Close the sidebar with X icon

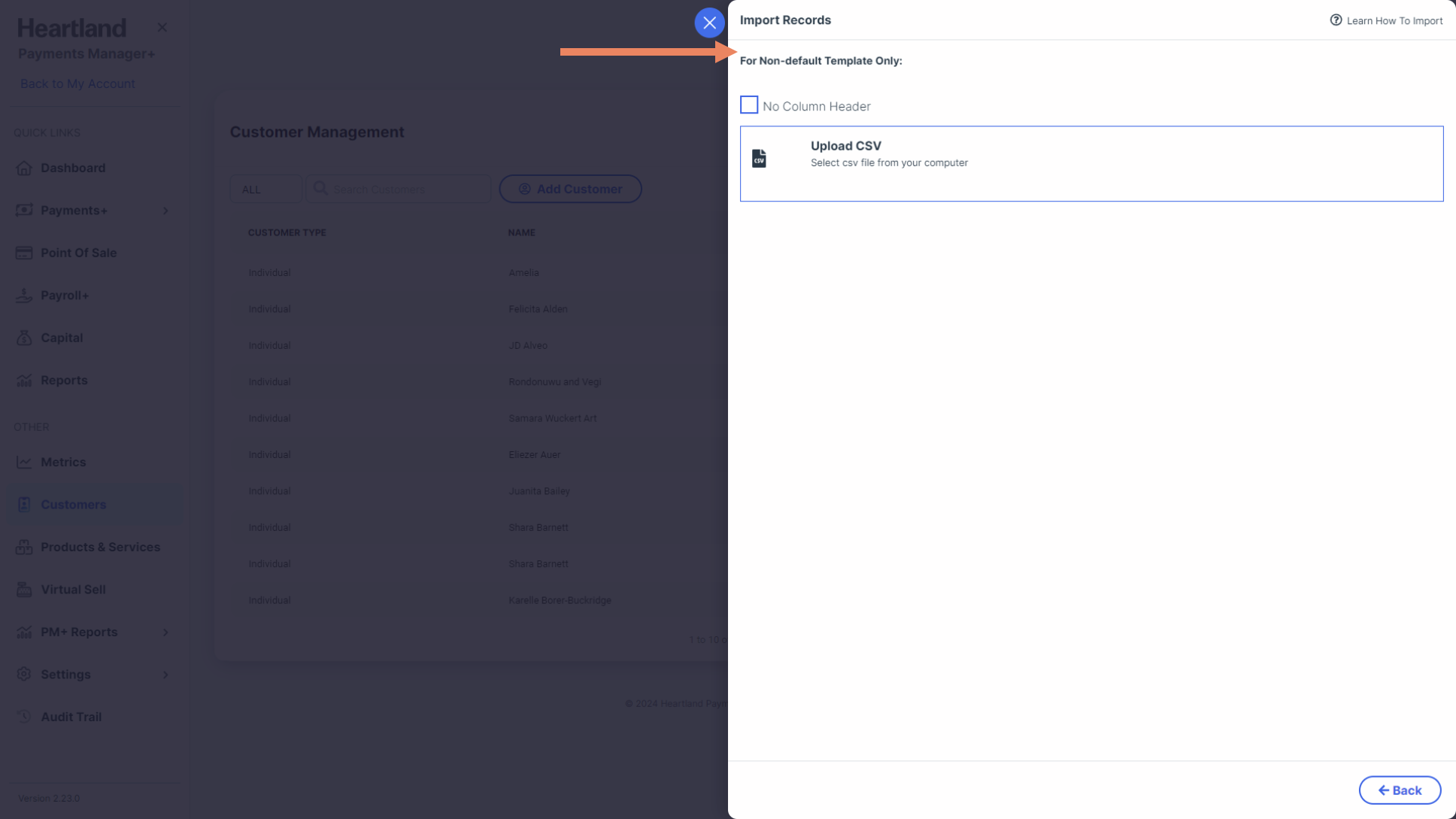click(x=162, y=27)
